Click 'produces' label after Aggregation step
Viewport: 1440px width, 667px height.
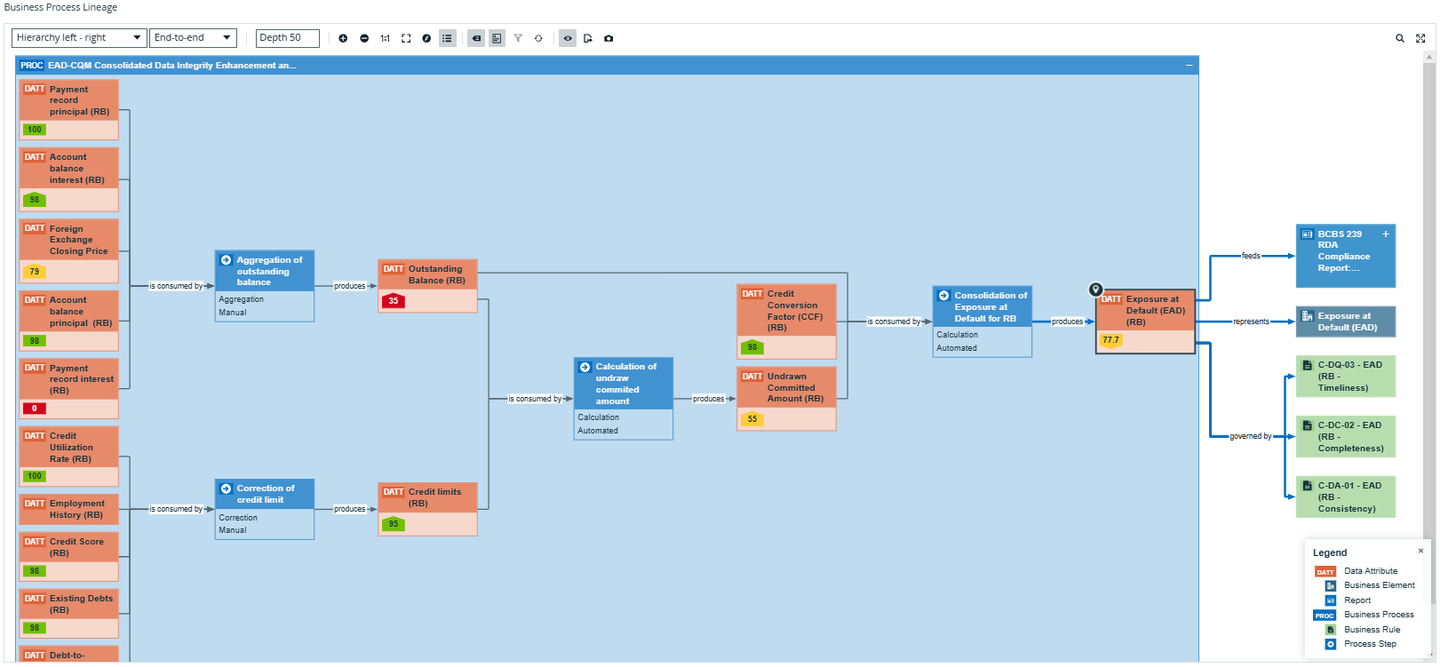pos(349,286)
